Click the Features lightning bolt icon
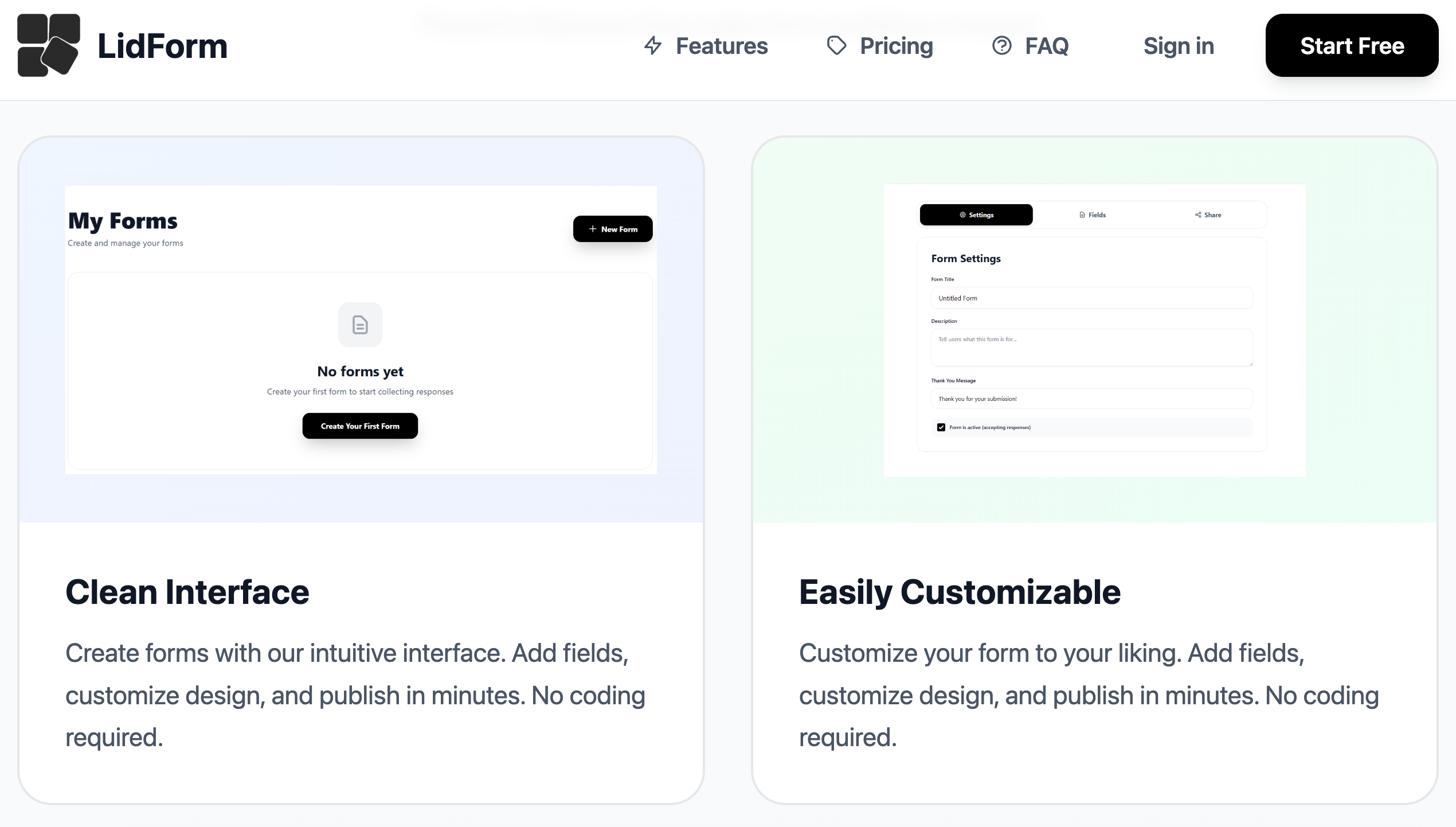The width and height of the screenshot is (1456, 827). [x=653, y=46]
